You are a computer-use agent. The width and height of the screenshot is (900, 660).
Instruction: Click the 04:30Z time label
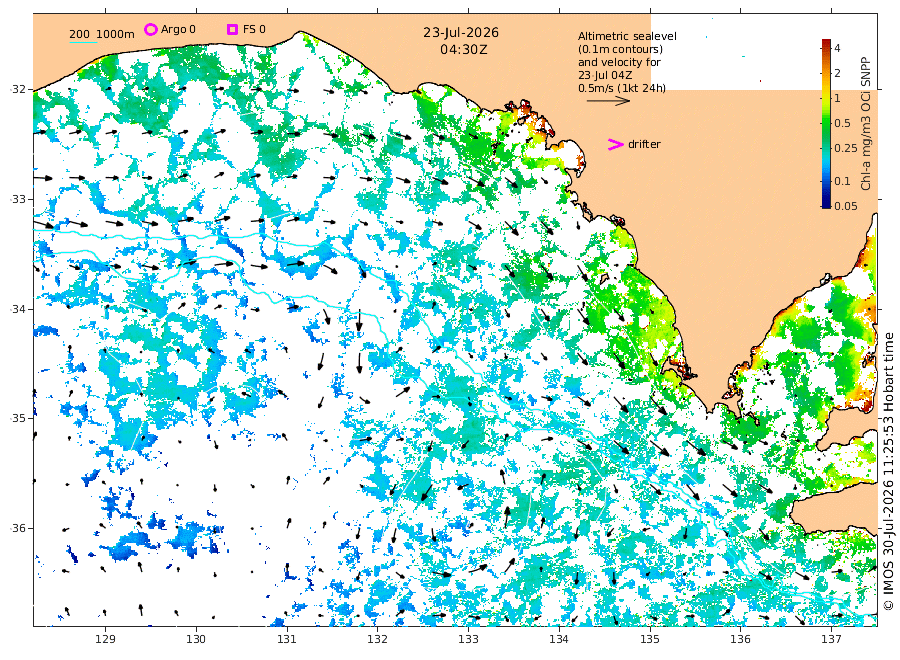[x=464, y=50]
